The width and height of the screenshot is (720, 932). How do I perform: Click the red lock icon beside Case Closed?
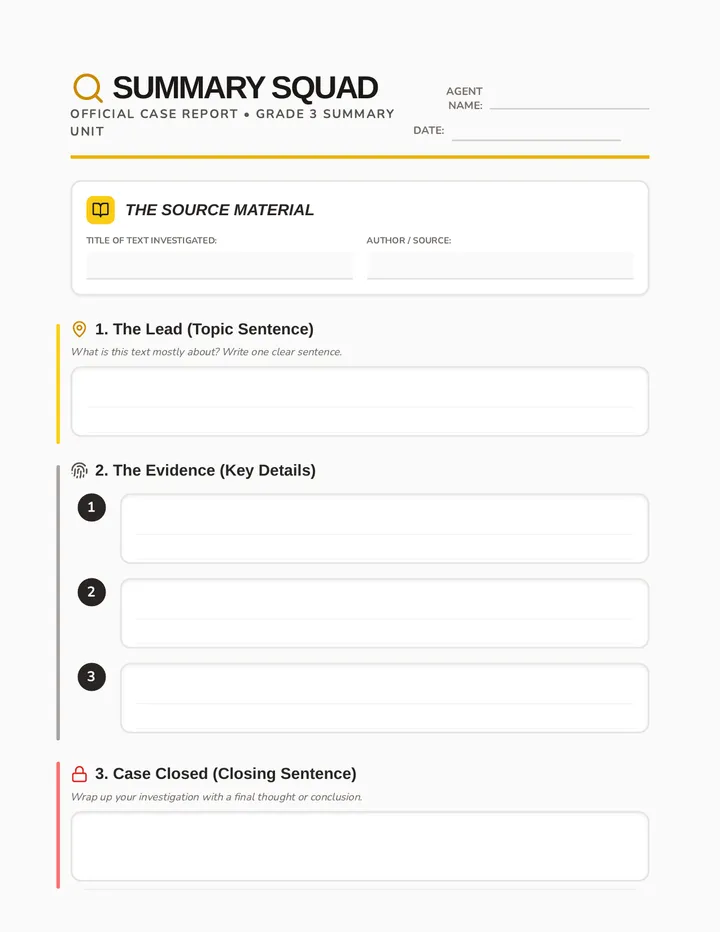pos(79,773)
